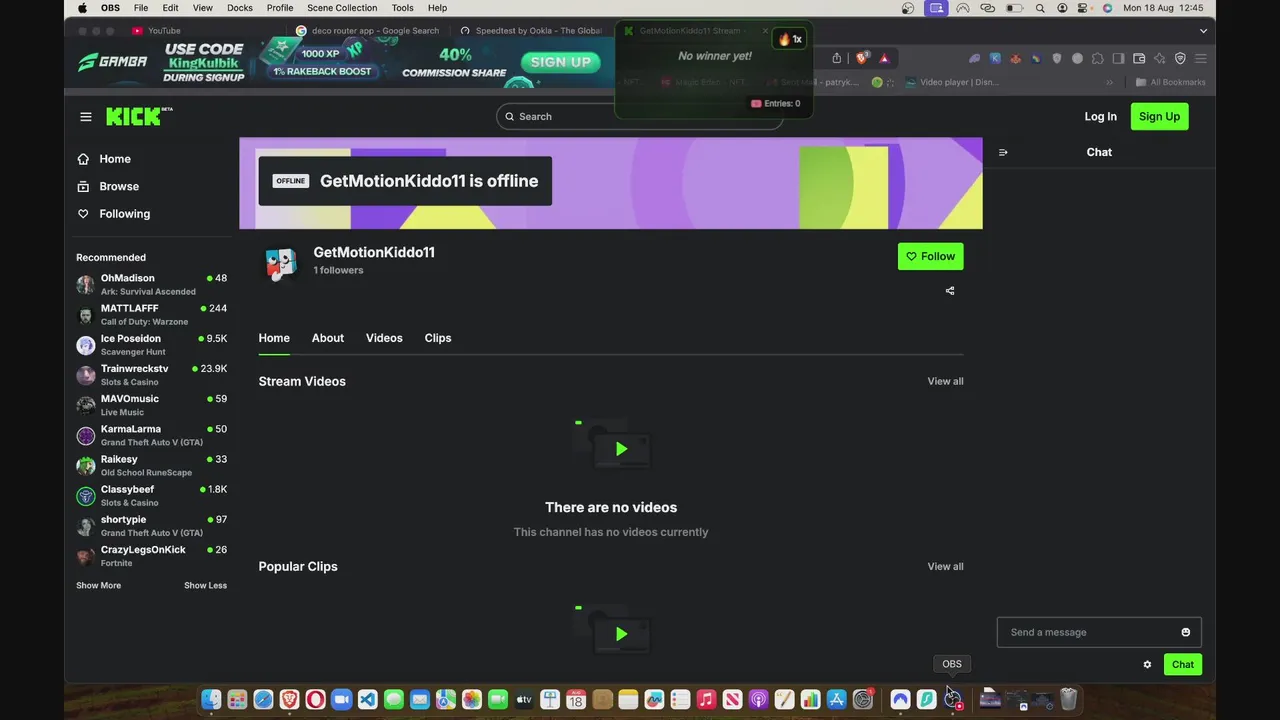This screenshot has width=1280, height=720.
Task: Switch to the About tab
Action: pyautogui.click(x=327, y=338)
